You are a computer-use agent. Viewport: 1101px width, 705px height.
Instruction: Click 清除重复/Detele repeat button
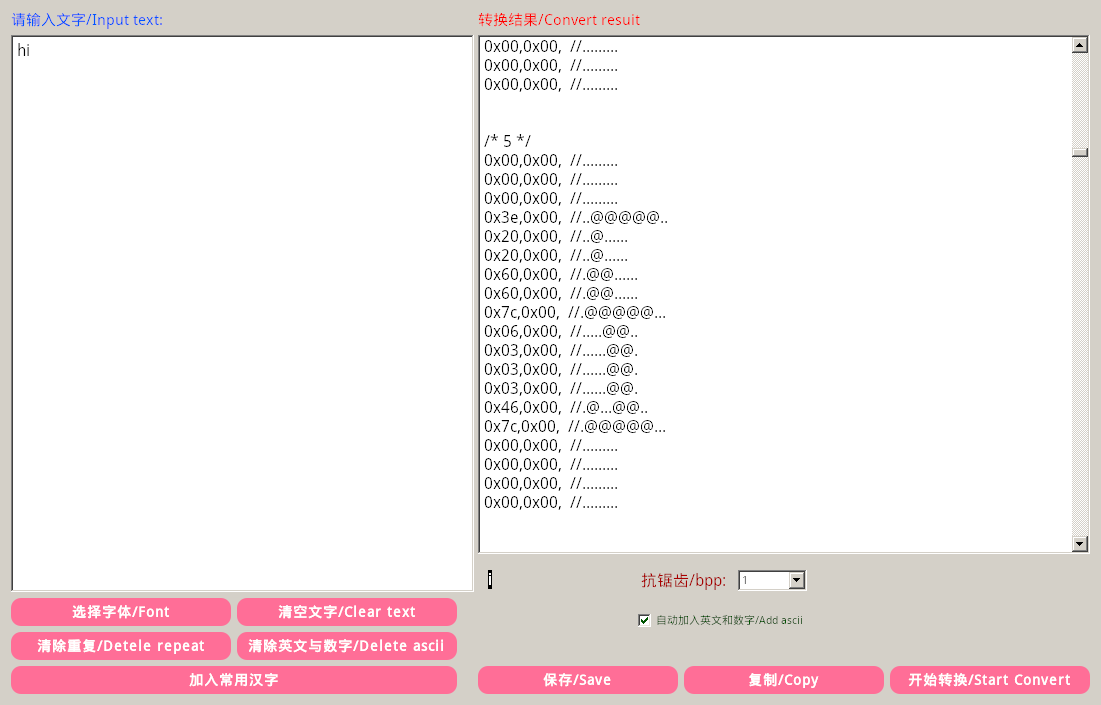point(120,646)
